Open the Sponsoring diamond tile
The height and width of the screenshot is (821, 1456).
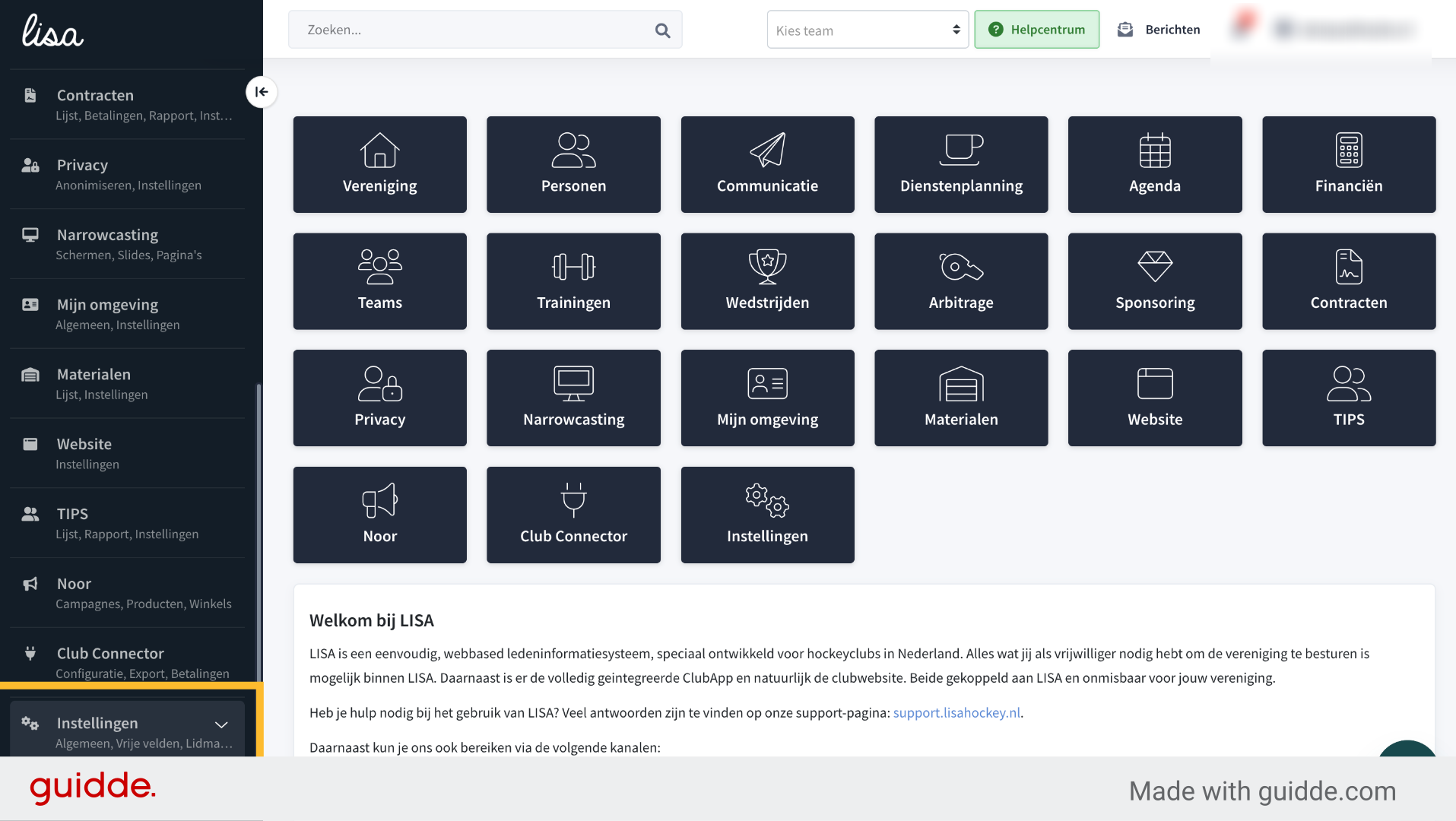tap(1155, 281)
